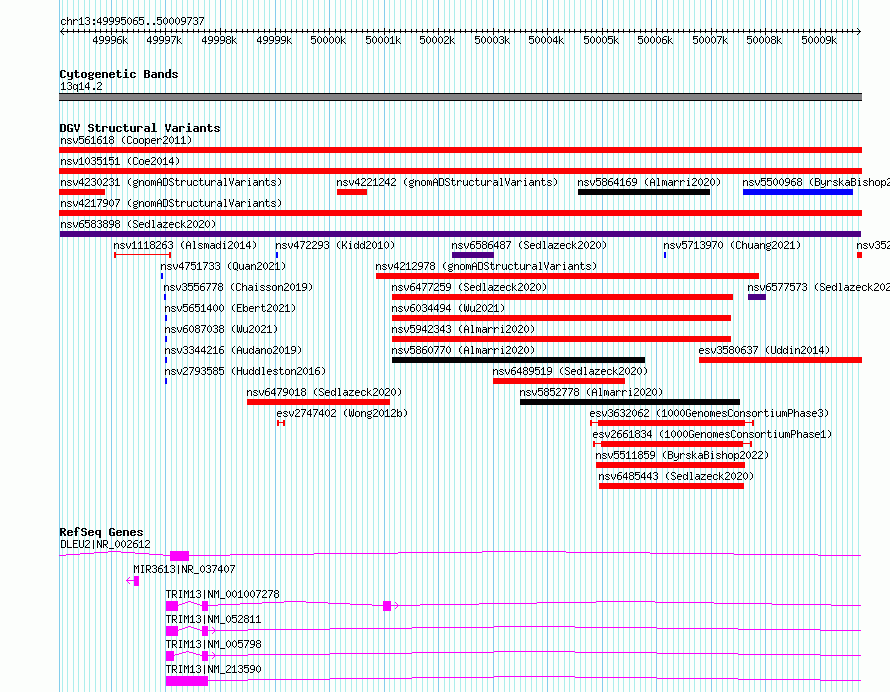Screen dimensions: 890x692
Task: Click the DGV Structural Variants track heading
Action: coord(140,128)
